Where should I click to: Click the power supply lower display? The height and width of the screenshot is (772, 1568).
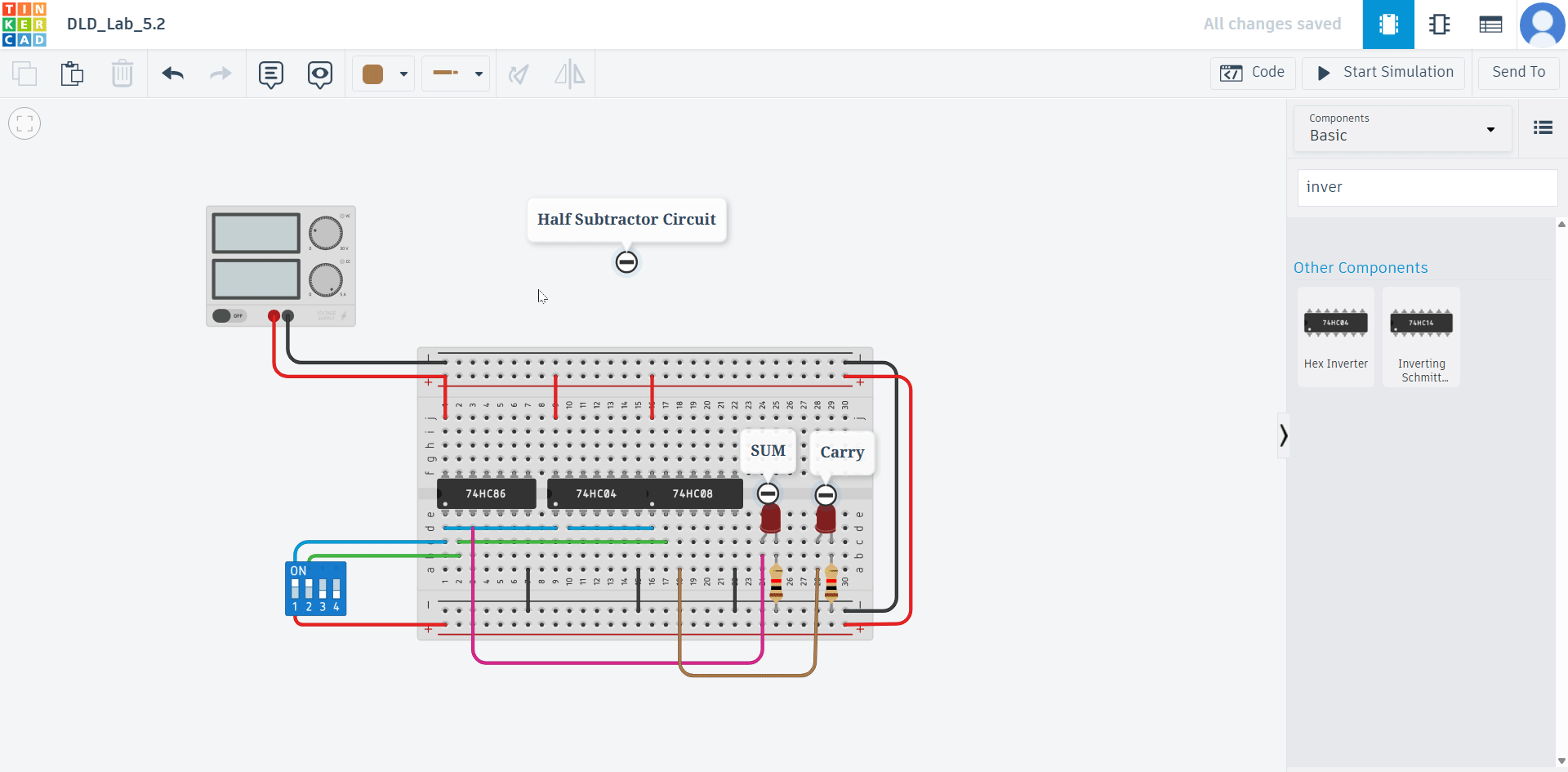click(x=256, y=279)
